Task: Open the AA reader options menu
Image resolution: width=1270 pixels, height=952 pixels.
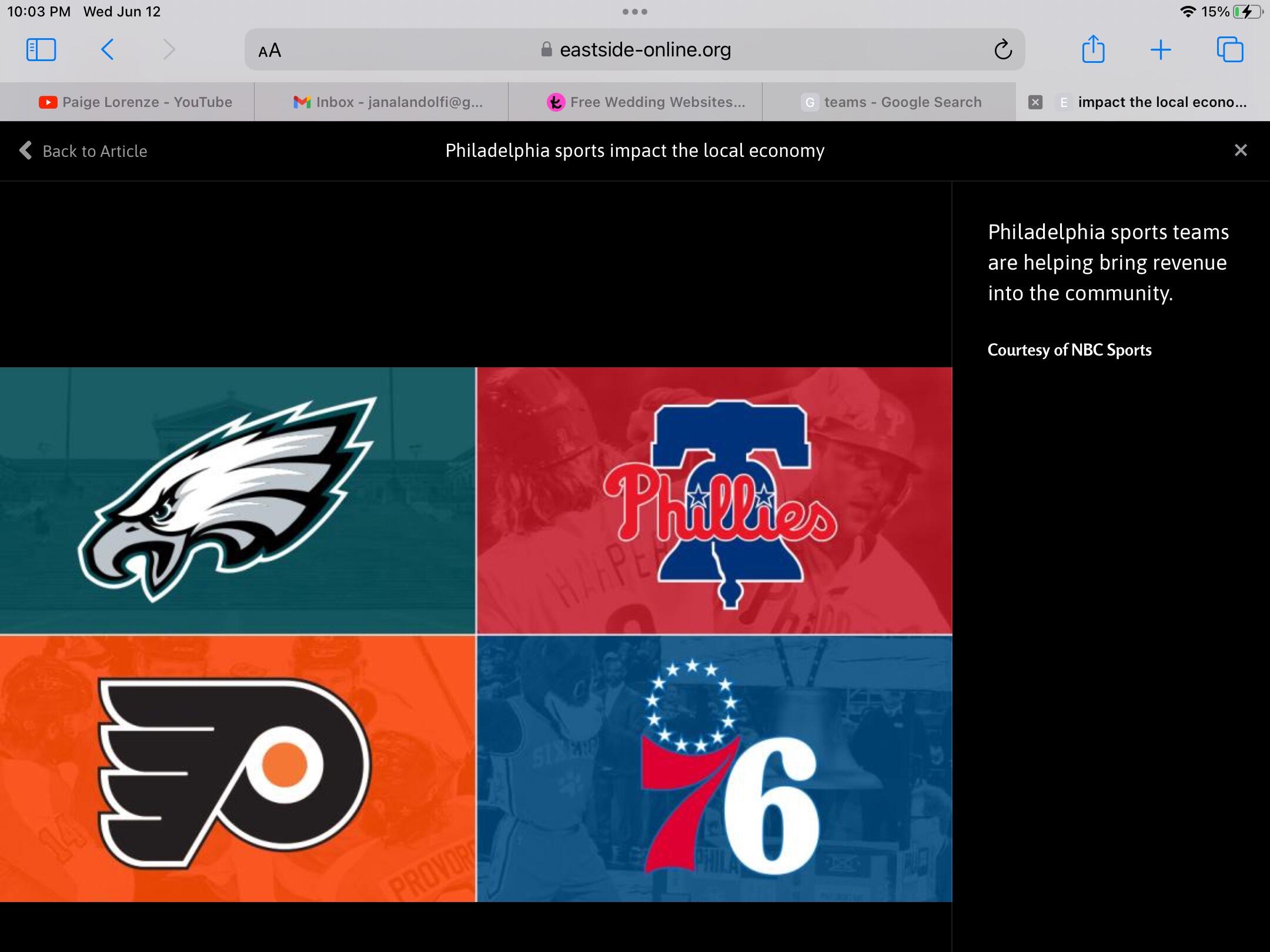Action: click(270, 51)
